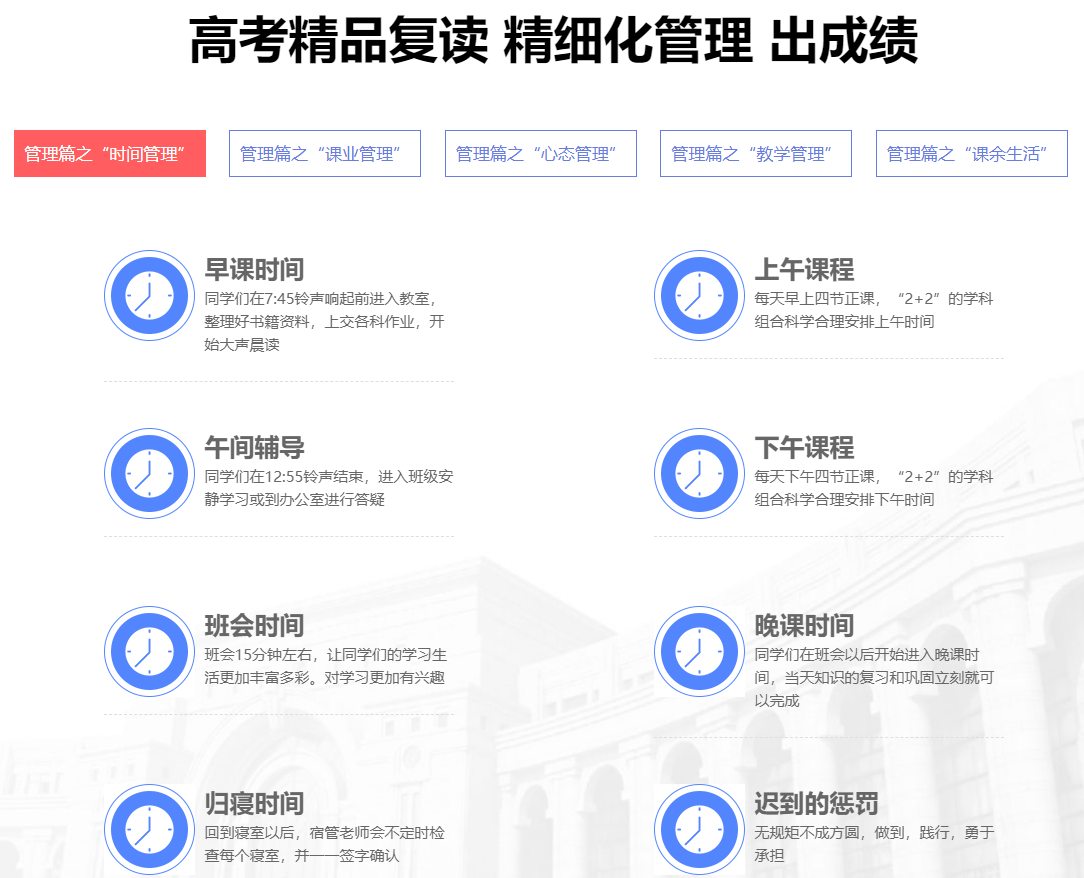Select the 管理篇之"时间管理" tab
The height and width of the screenshot is (878, 1084).
pyautogui.click(x=110, y=153)
